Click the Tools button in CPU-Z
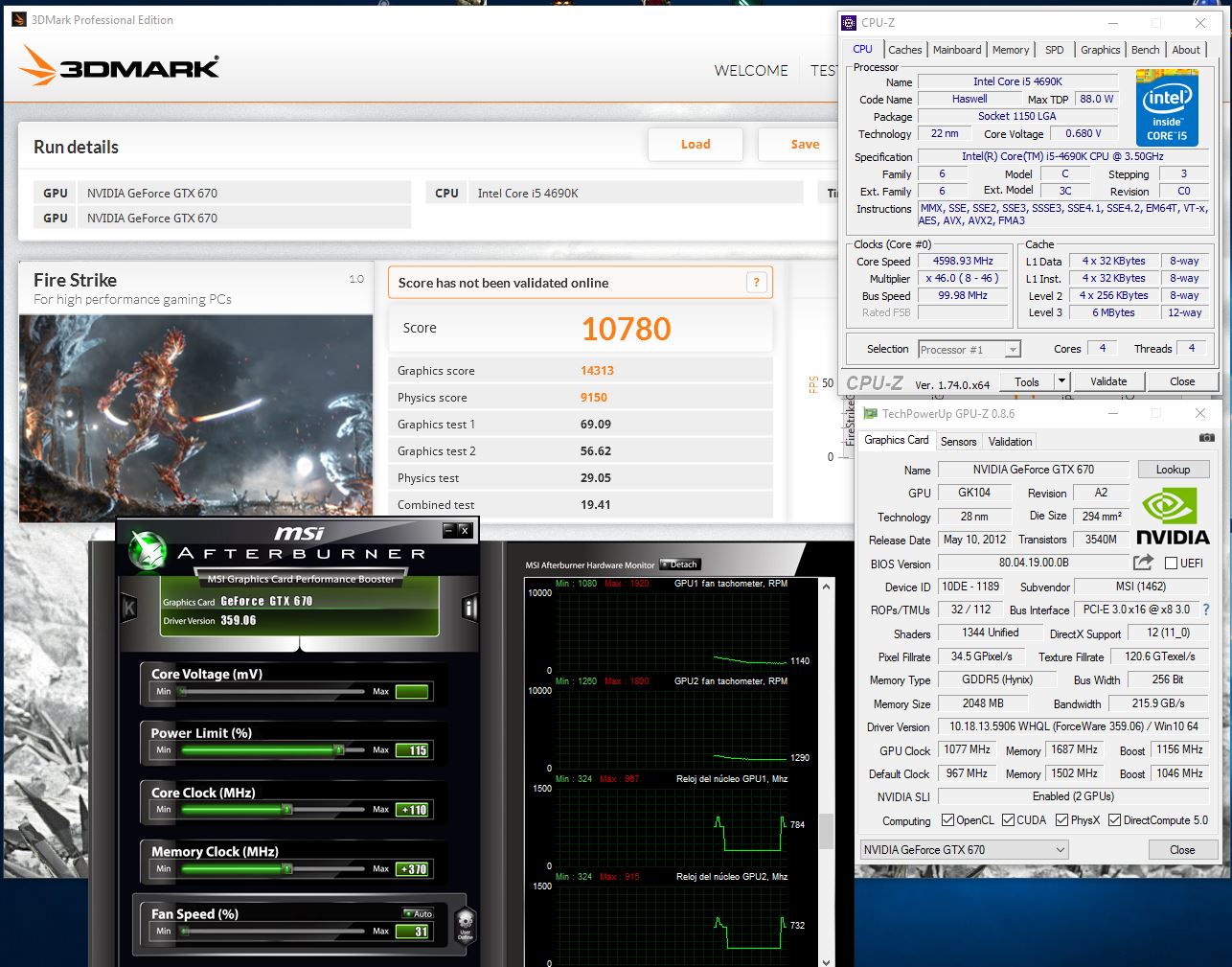Screen dimensions: 1232x967 tap(1027, 381)
